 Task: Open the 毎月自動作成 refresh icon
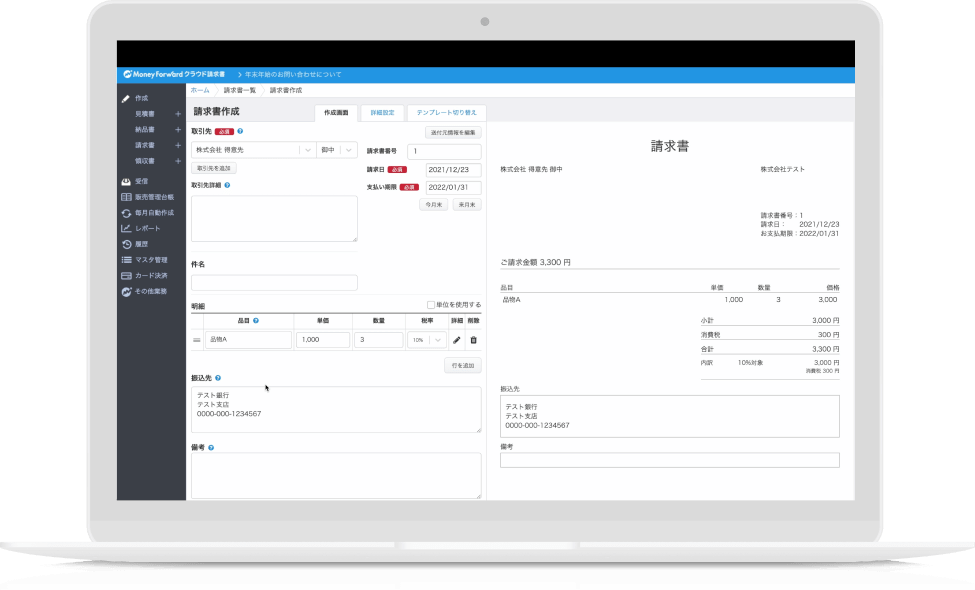coord(126,213)
